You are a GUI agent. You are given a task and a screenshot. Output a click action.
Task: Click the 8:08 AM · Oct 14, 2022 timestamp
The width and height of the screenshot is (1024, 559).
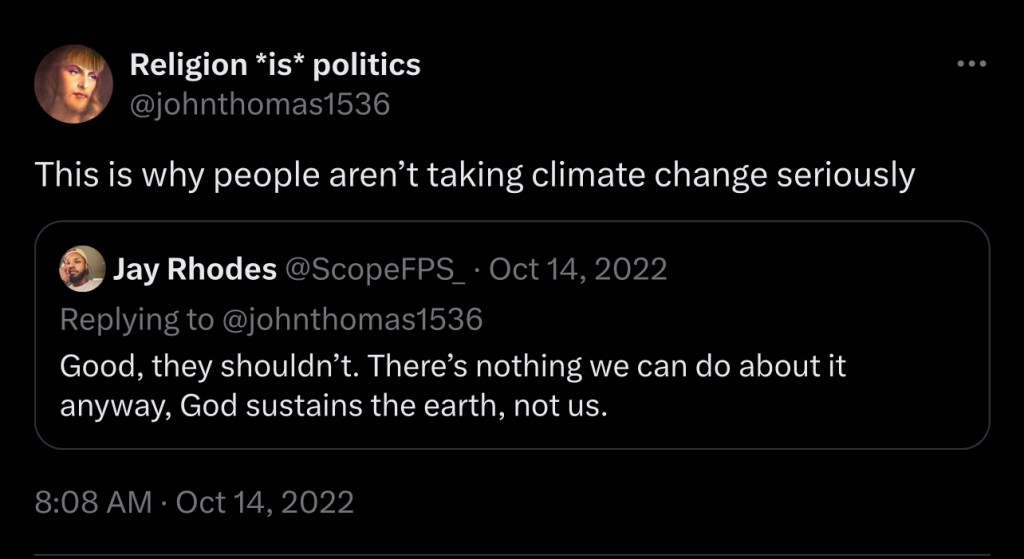194,501
